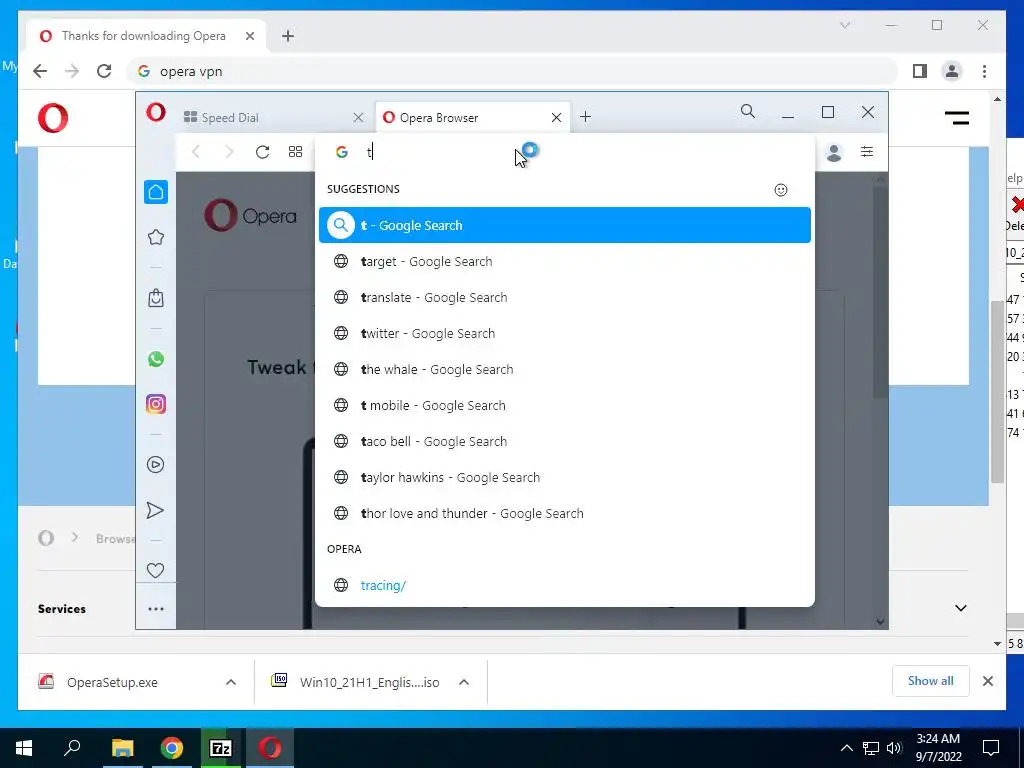Viewport: 1024px width, 768px height.
Task: Open File Explorer from the taskbar
Action: pyautogui.click(x=122, y=748)
